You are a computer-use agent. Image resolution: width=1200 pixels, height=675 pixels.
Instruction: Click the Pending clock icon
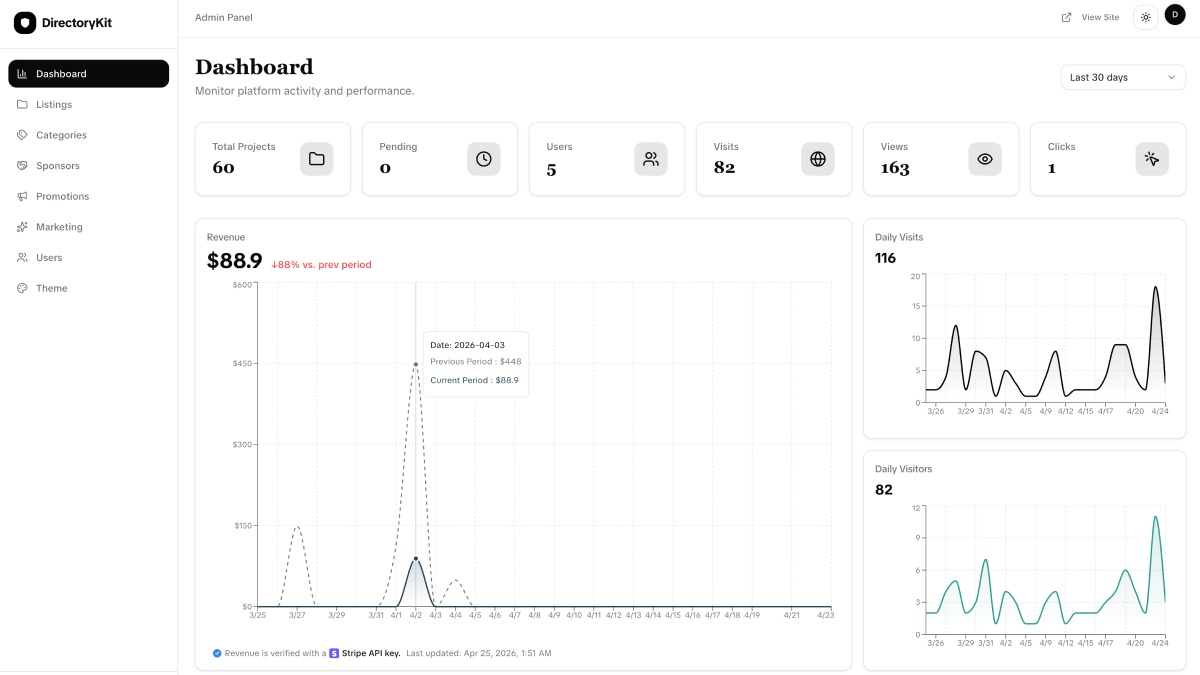pos(484,159)
